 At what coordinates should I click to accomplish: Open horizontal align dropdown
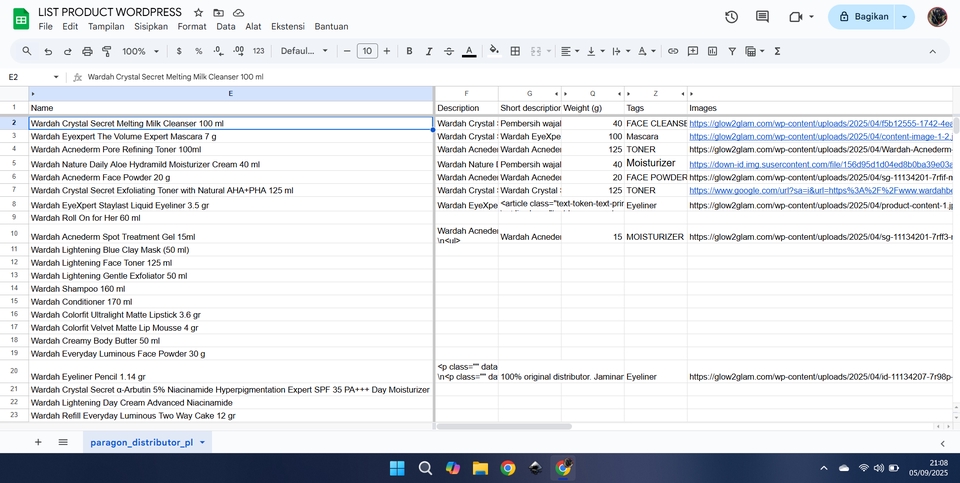click(x=570, y=51)
